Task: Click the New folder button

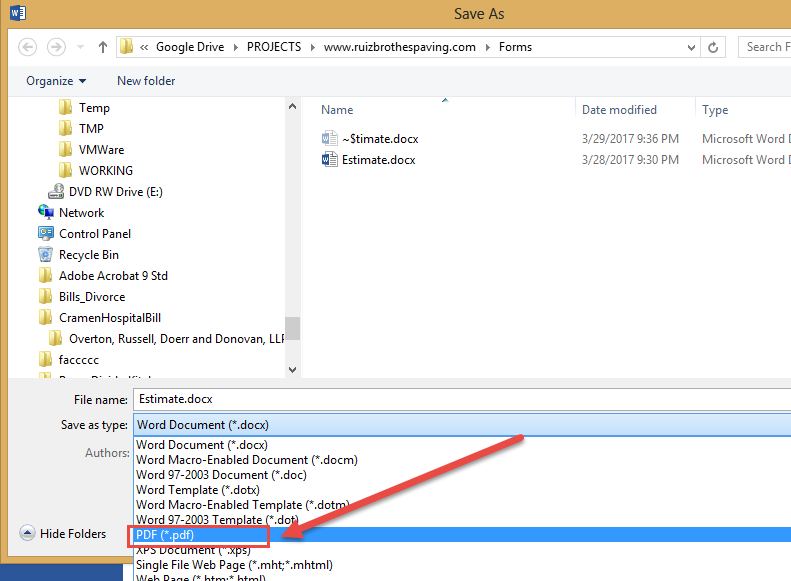Action: (x=146, y=81)
